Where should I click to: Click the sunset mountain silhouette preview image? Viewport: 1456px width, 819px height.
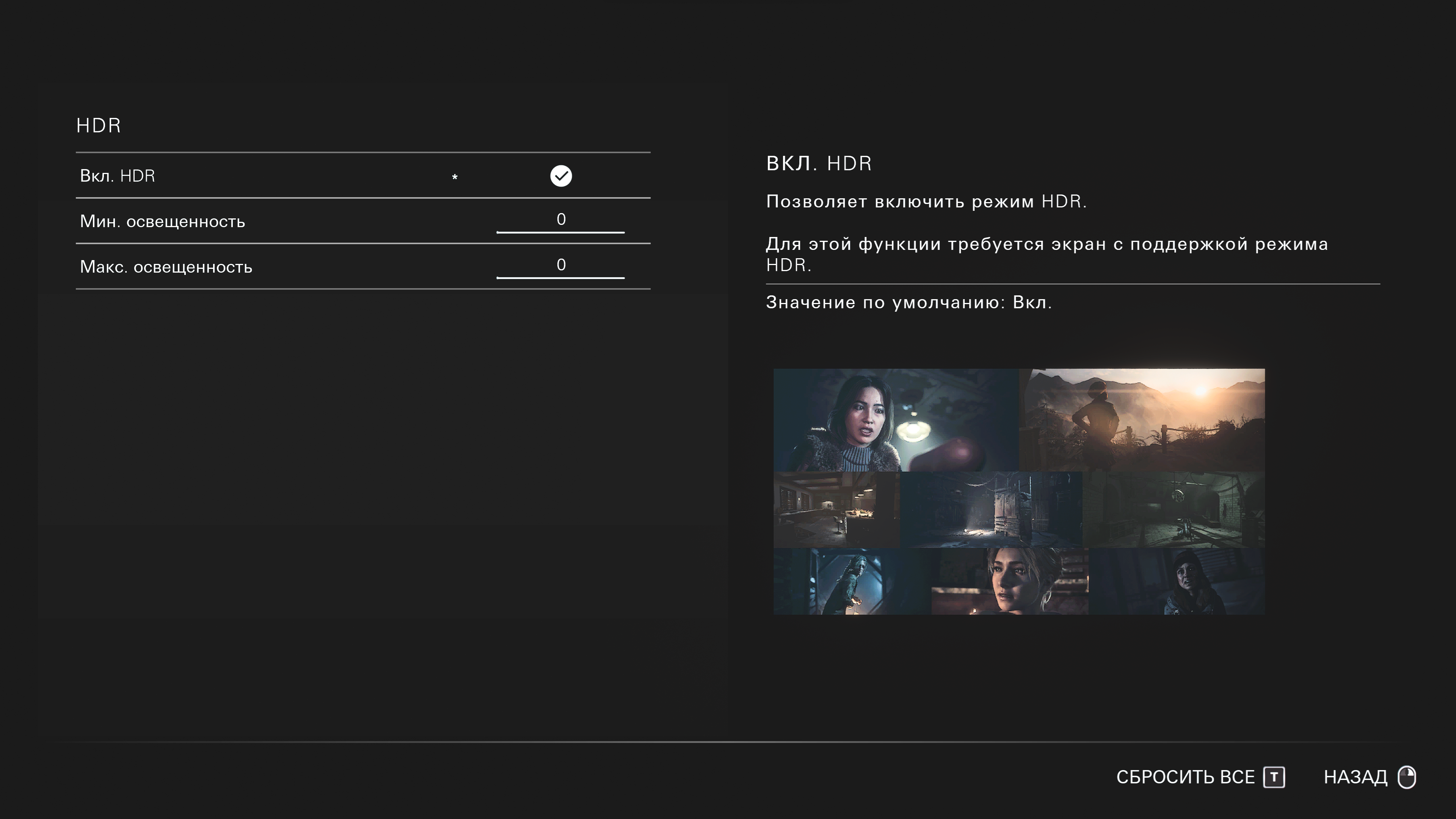[x=1143, y=419]
